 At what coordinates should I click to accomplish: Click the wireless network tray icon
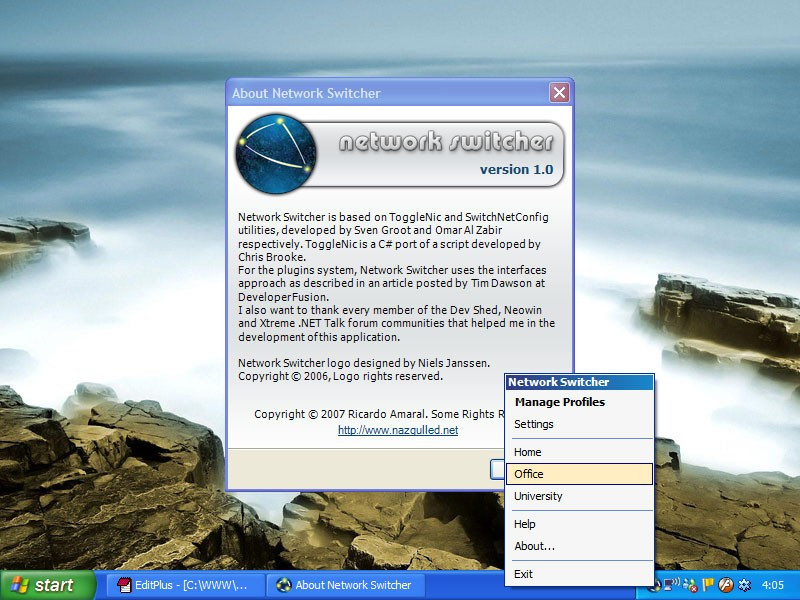[x=672, y=584]
